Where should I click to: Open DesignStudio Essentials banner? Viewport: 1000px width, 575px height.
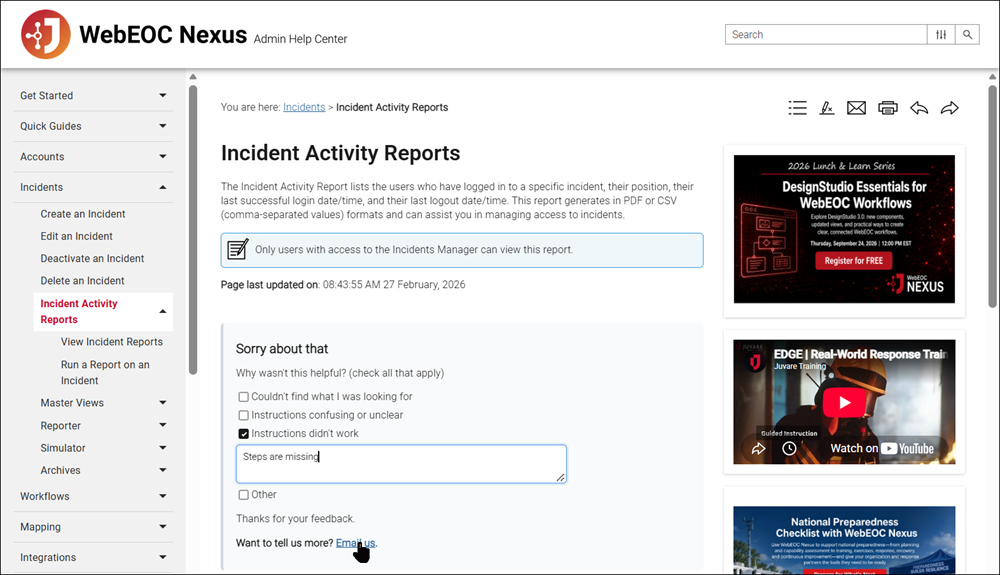[x=844, y=229]
